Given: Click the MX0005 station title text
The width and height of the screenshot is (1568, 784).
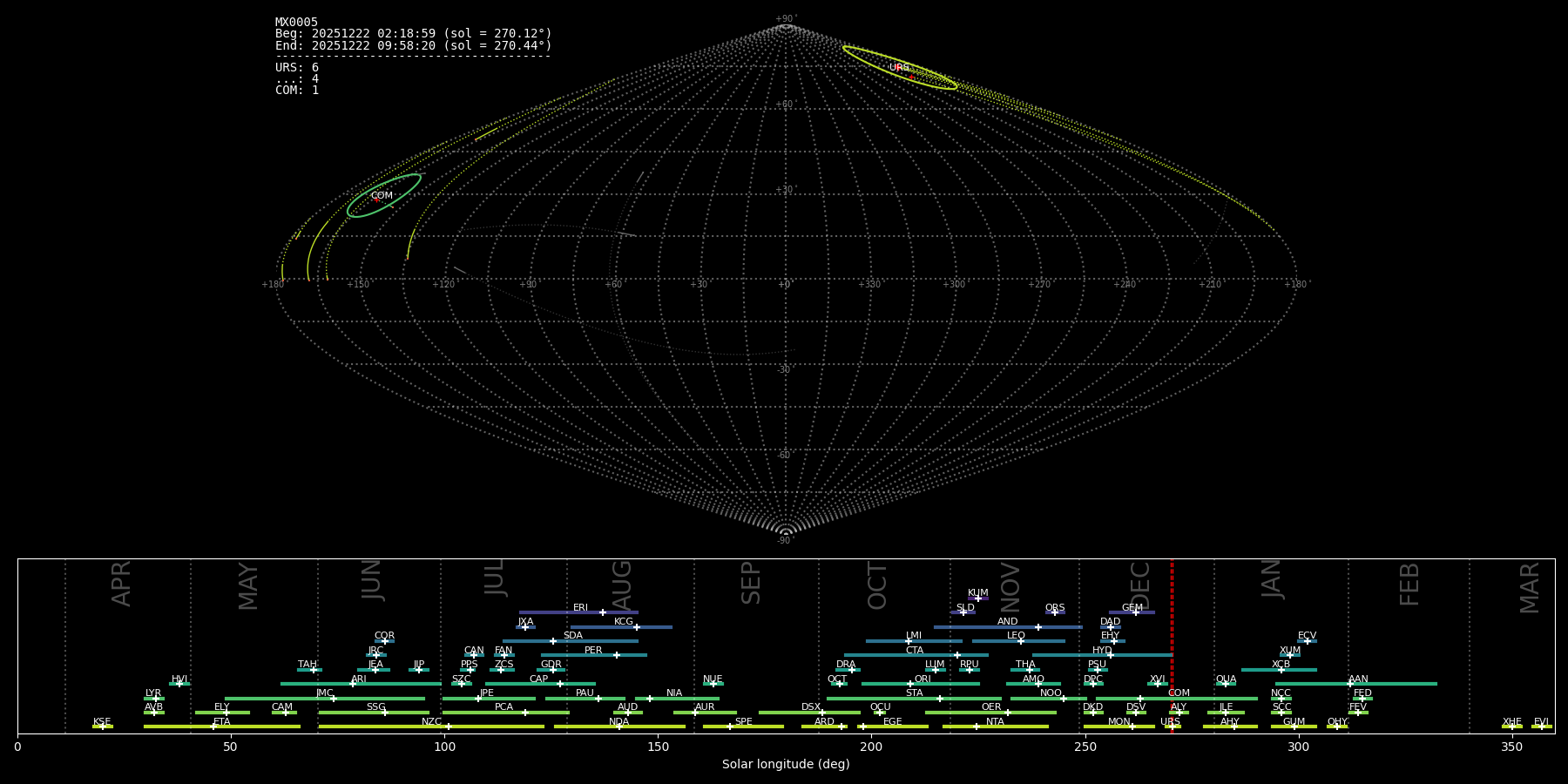Looking at the screenshot, I should point(296,23).
